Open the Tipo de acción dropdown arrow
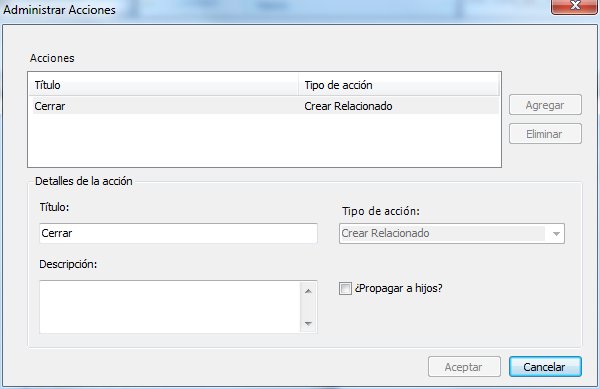600x389 pixels. point(556,234)
